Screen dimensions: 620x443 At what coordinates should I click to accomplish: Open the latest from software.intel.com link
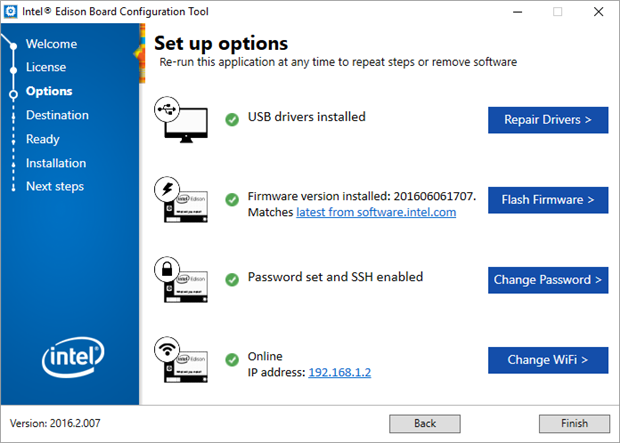point(376,213)
